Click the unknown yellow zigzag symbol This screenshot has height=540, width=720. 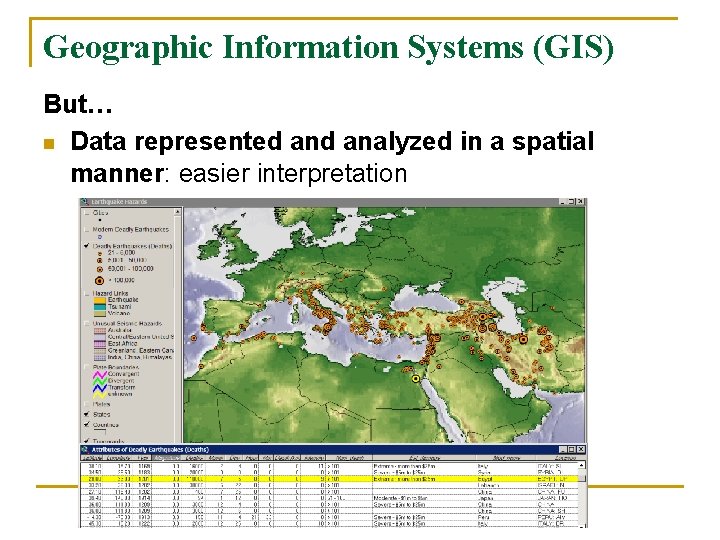click(x=100, y=394)
